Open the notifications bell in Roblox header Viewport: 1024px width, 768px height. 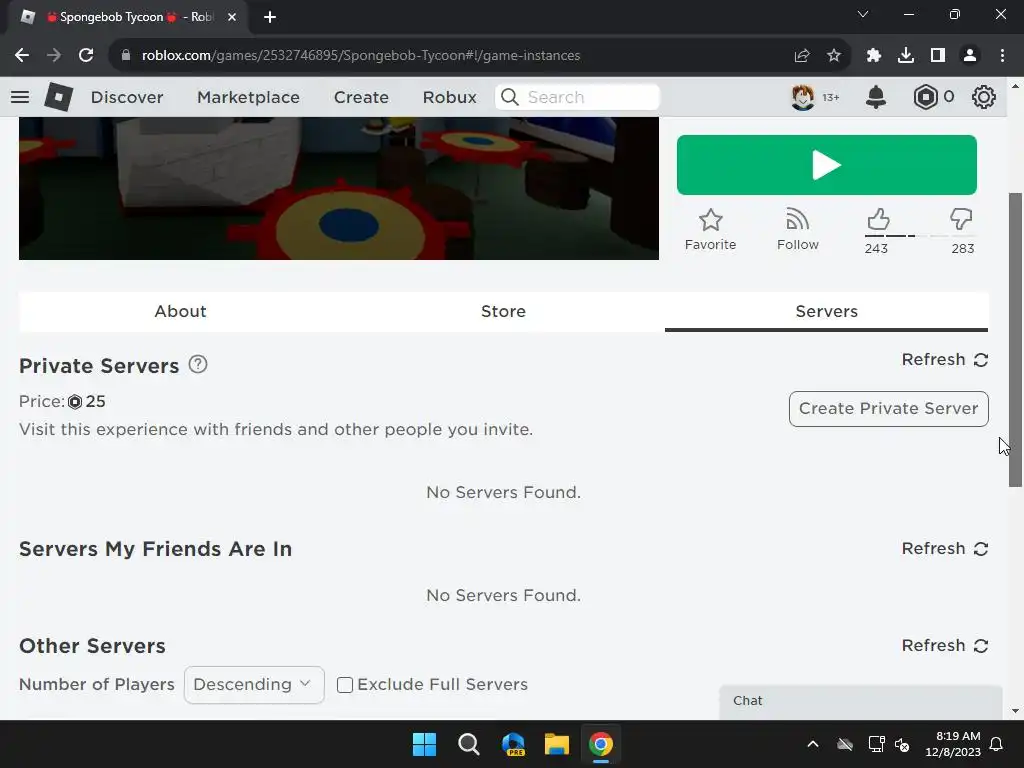click(x=876, y=97)
